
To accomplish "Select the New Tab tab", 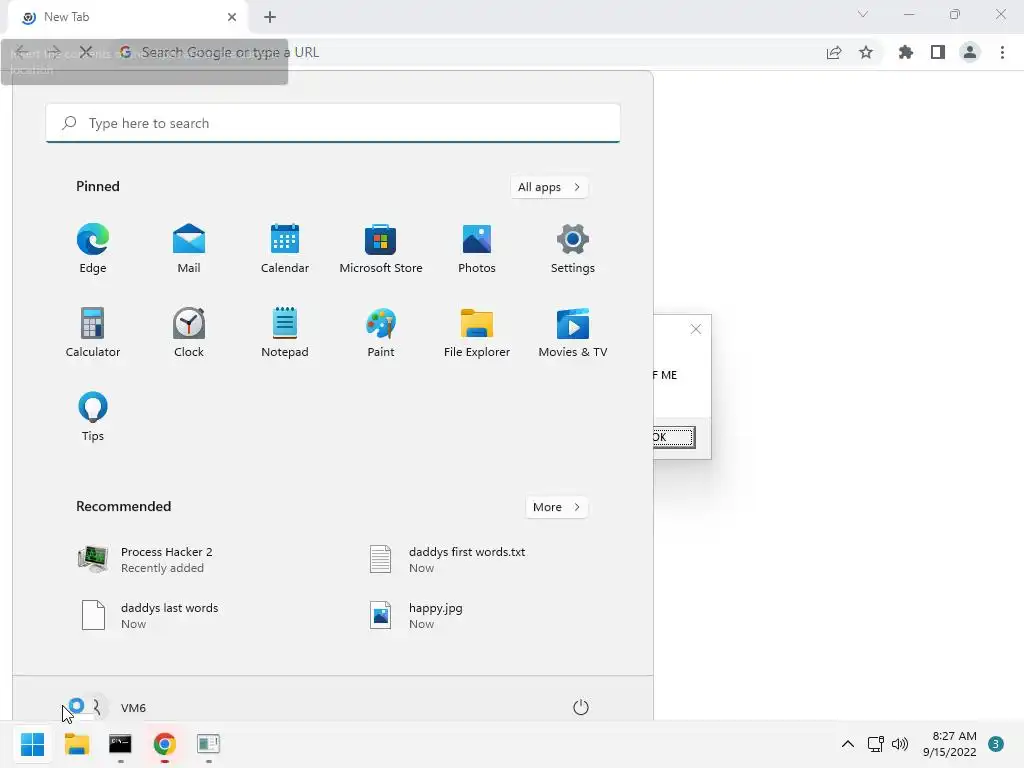I will (x=127, y=17).
